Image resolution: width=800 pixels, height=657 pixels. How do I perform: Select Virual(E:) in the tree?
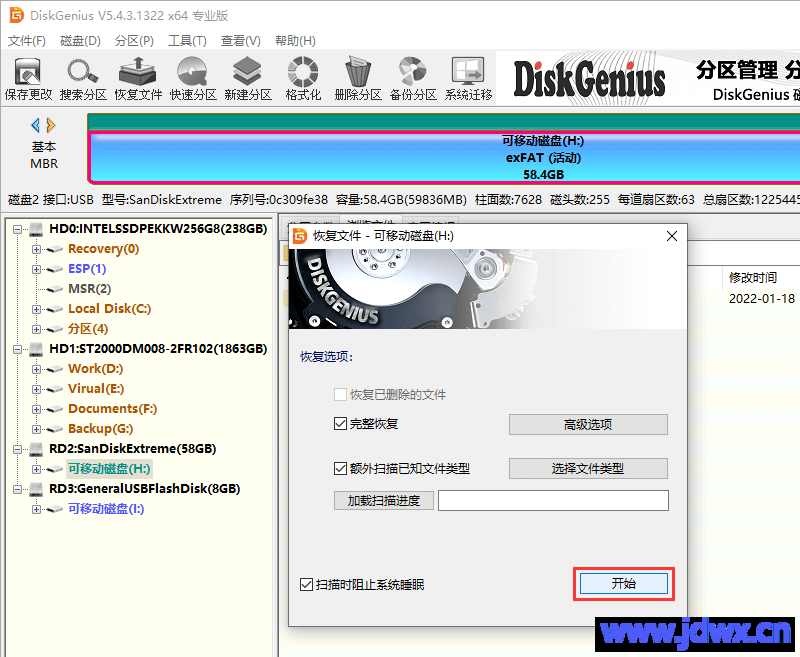[96, 389]
